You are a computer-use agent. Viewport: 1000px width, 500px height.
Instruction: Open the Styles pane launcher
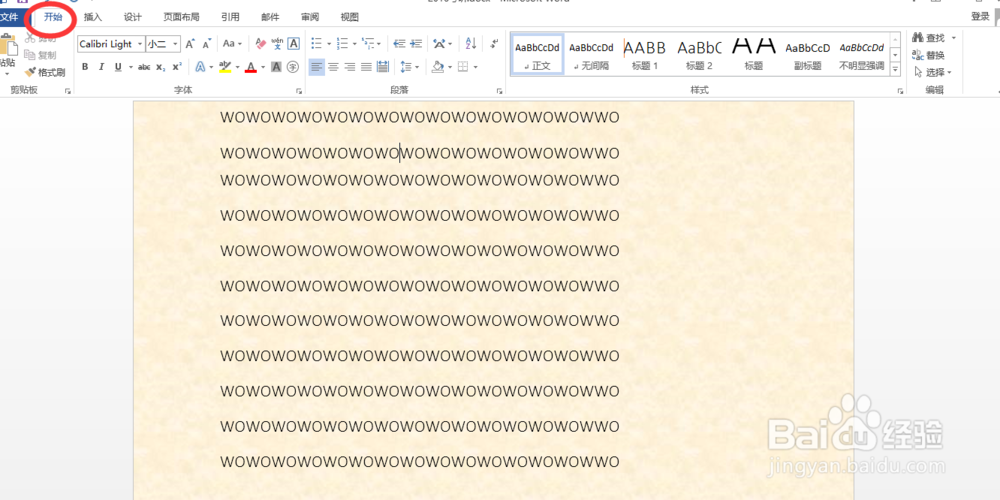tap(900, 92)
